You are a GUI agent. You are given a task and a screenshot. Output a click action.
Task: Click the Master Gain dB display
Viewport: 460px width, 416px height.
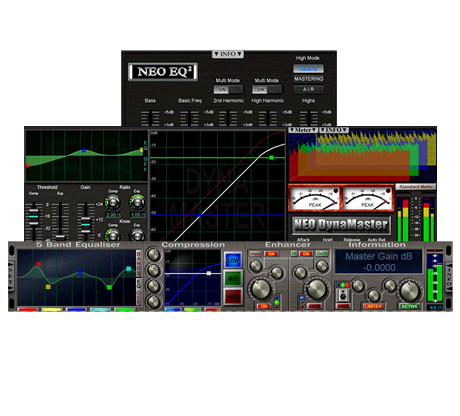(378, 262)
